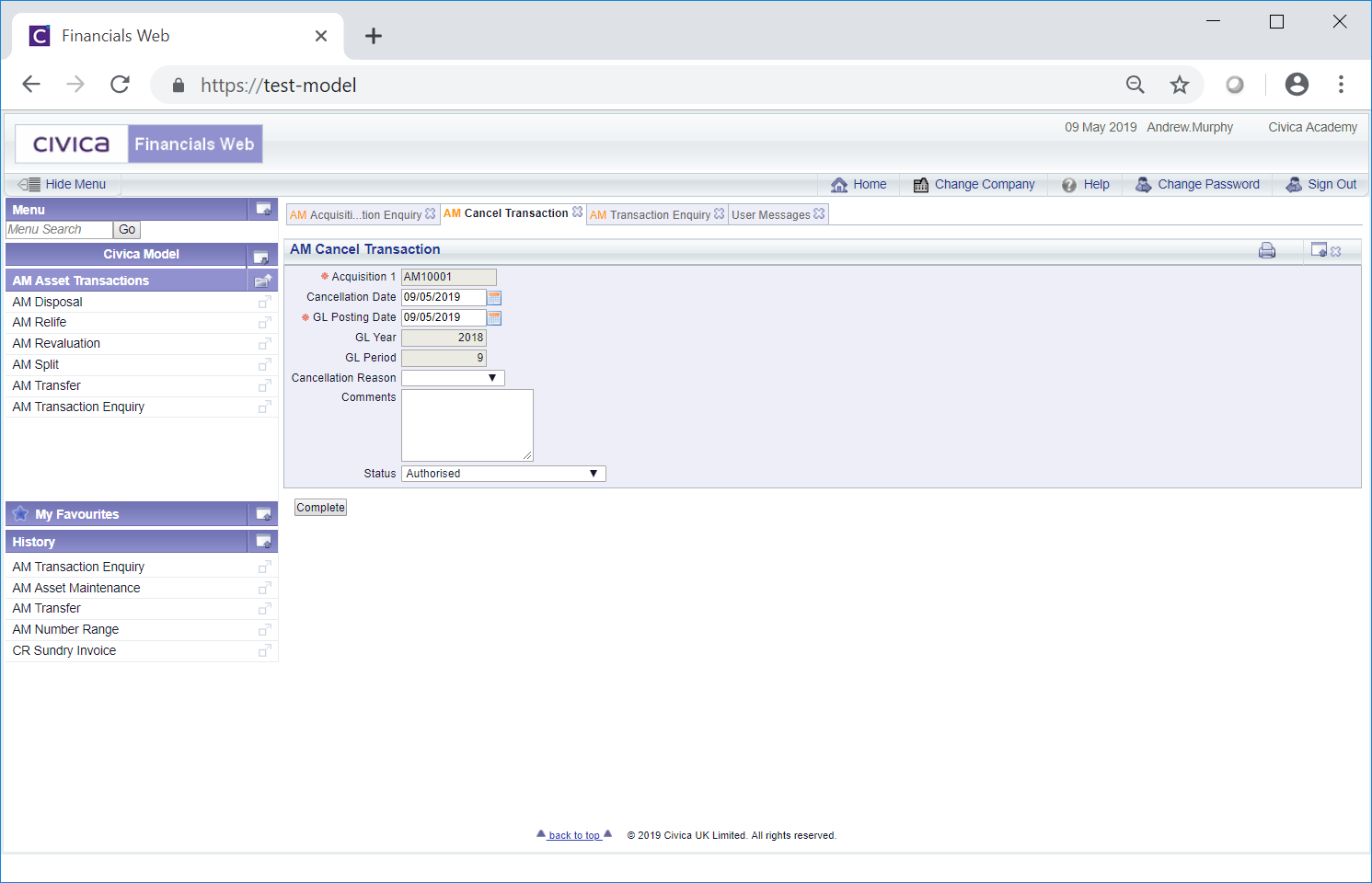Click the Menu Search input field
Screen dimensions: 1372x883
tap(59, 230)
